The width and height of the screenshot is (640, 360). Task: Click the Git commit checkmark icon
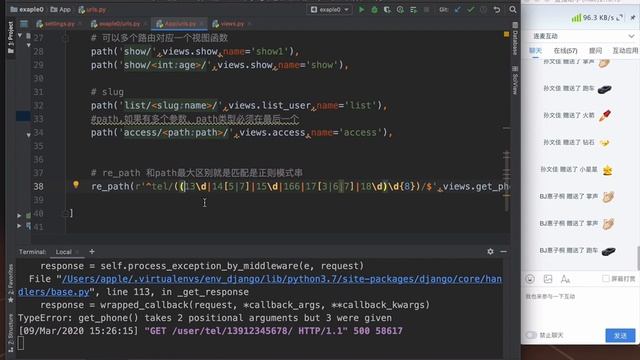click(x=471, y=9)
